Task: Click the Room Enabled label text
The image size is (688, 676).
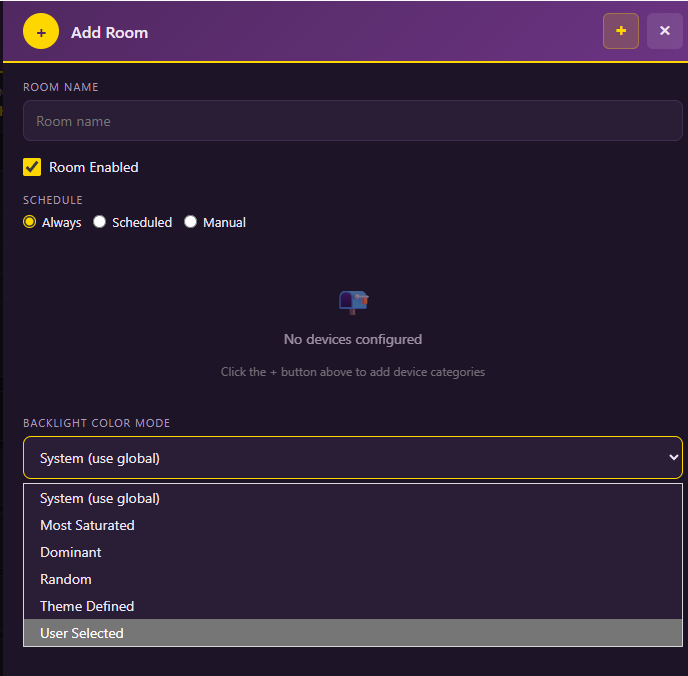Action: 94,167
